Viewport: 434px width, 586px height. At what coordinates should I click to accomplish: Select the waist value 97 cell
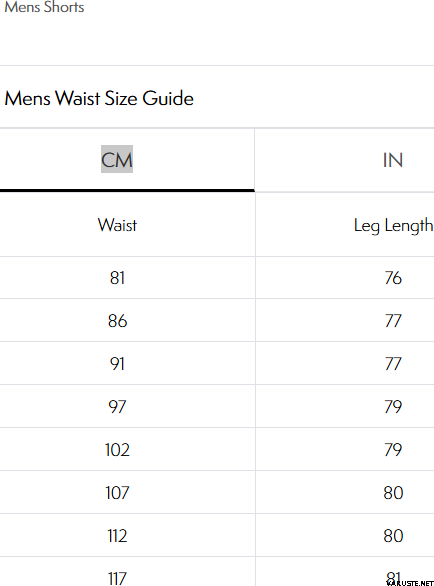point(117,407)
